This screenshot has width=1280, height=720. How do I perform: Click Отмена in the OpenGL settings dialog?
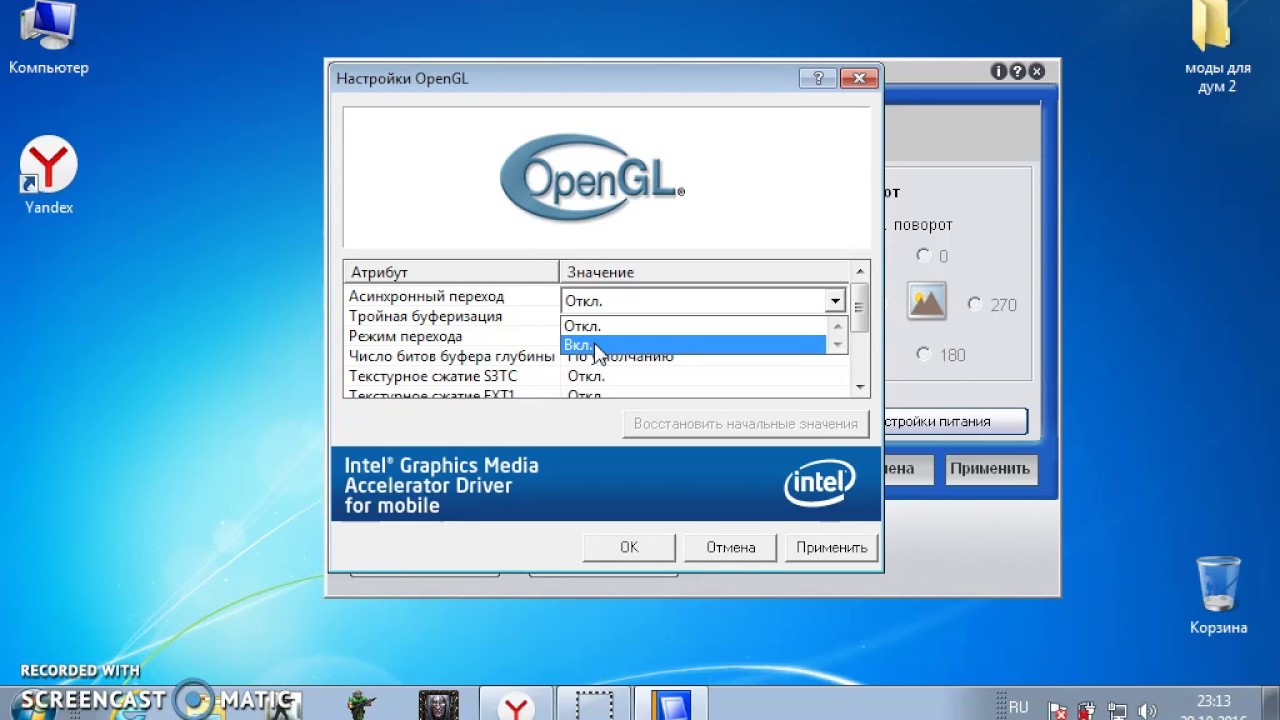[x=730, y=547]
